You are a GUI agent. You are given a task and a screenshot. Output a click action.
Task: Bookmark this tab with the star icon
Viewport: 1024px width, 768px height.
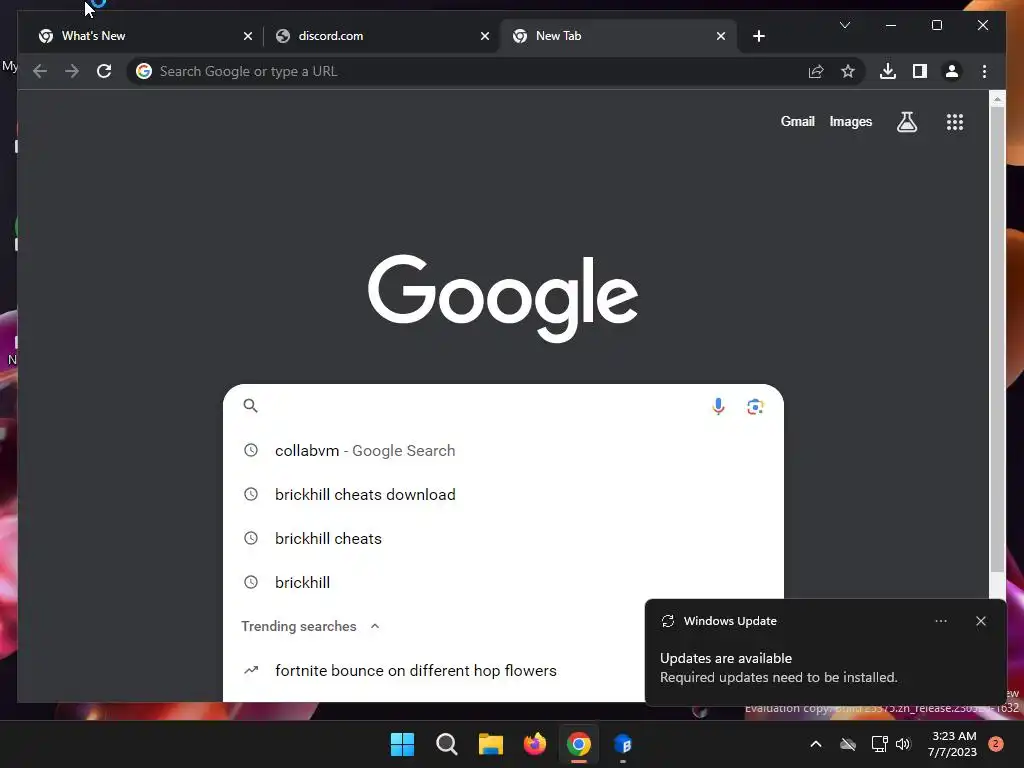click(x=848, y=71)
